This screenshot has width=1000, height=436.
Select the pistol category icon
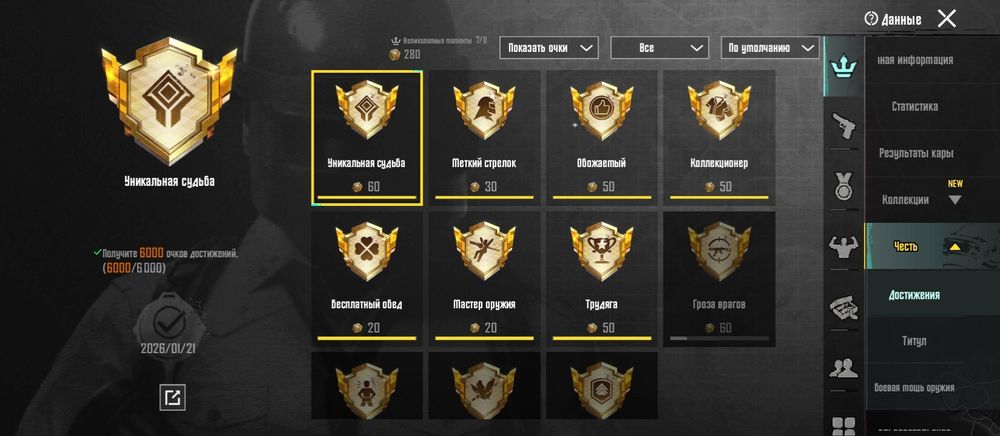click(x=845, y=127)
